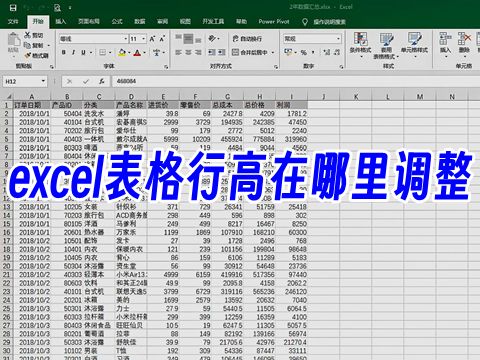
Task: Select column K header
Action: tap(356, 97)
